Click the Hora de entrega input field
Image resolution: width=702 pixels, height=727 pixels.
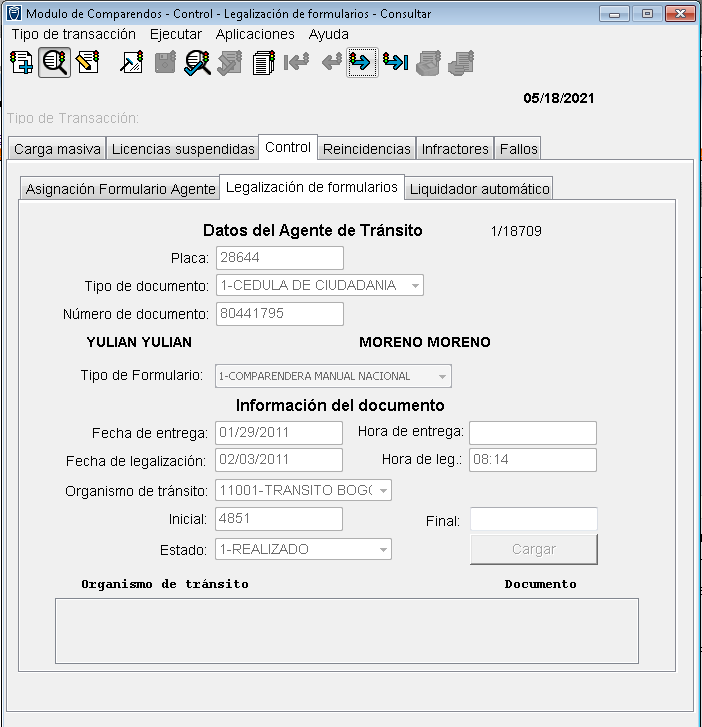532,433
